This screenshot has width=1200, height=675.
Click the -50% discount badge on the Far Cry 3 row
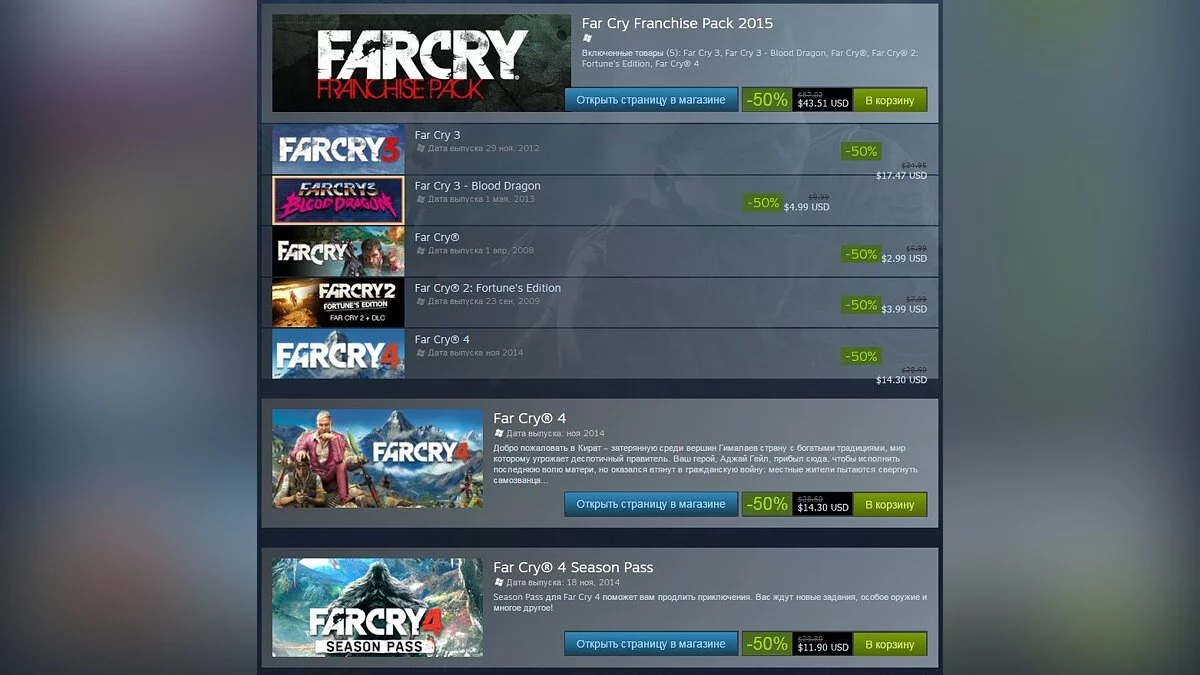861,151
